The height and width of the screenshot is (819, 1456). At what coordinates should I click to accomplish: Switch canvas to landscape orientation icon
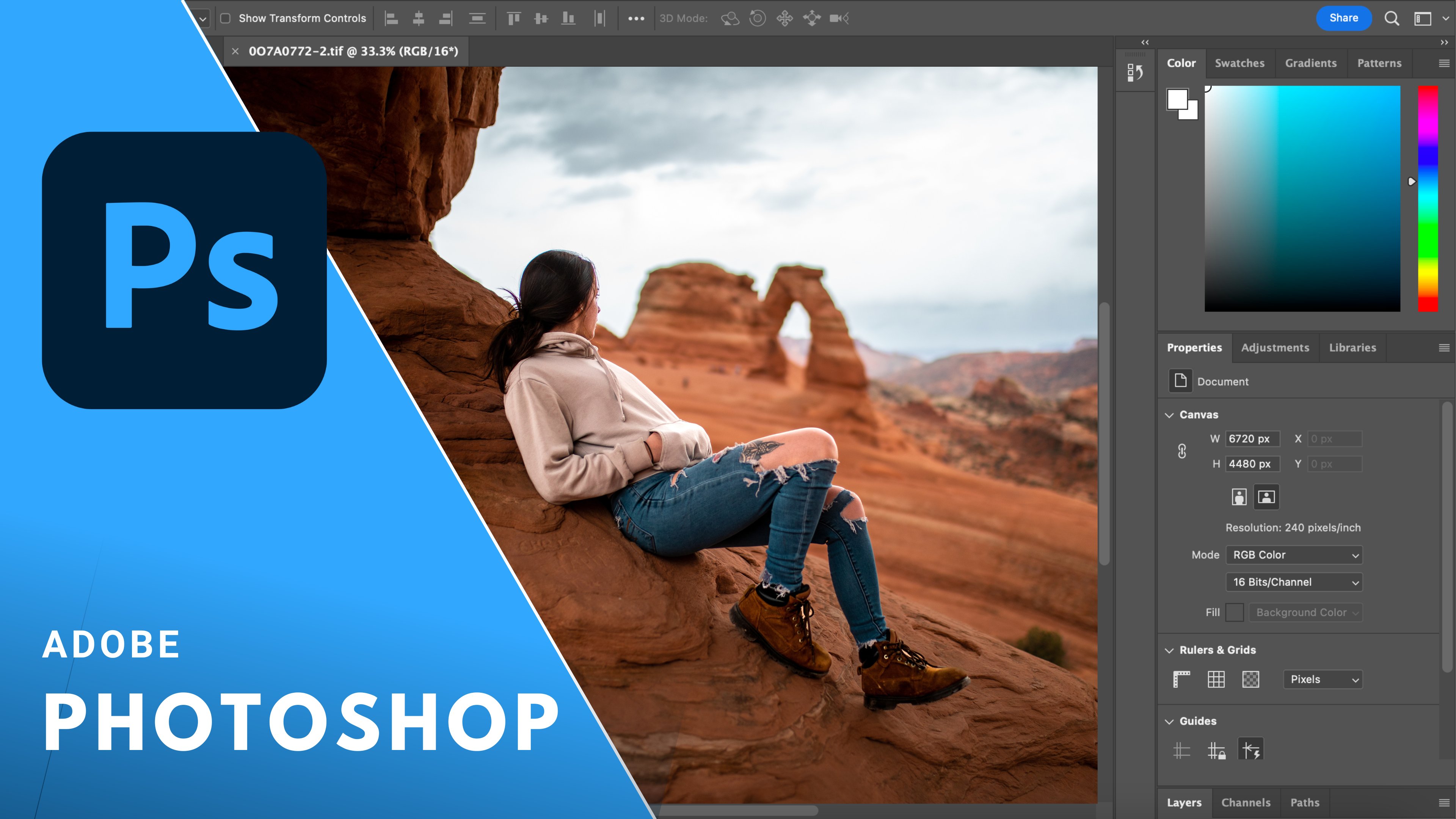point(1266,497)
